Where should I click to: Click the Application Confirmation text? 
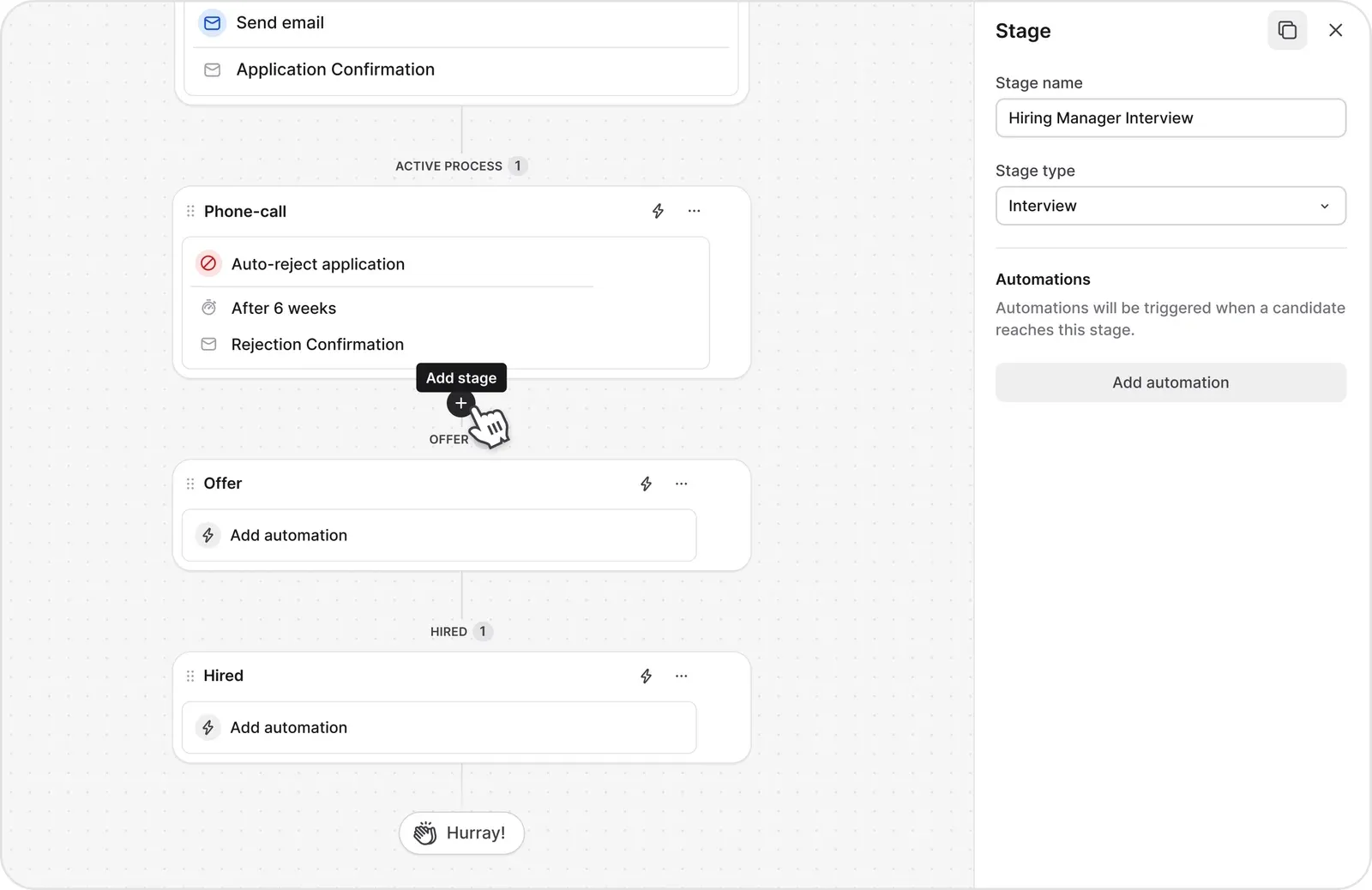(335, 69)
